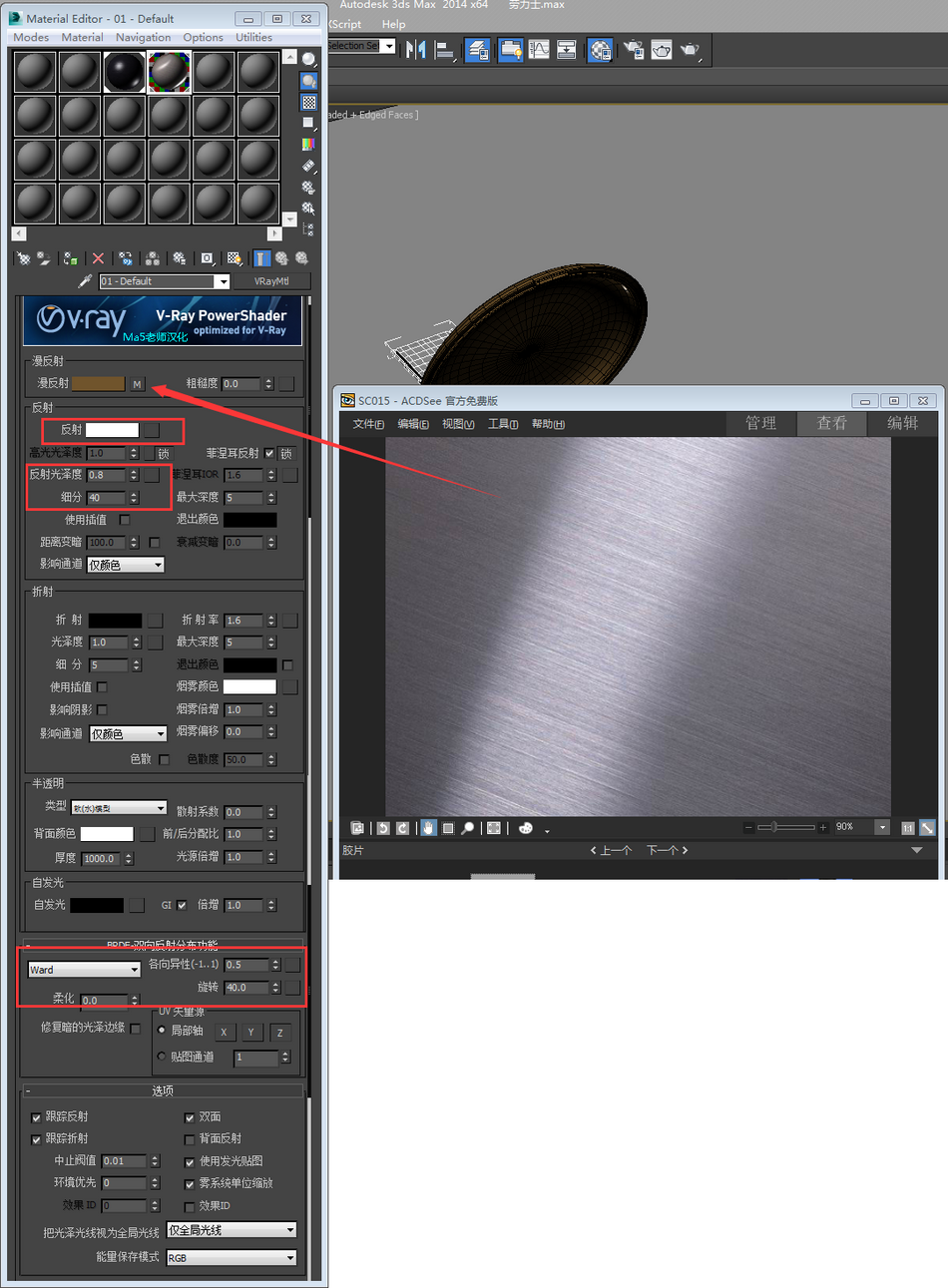
Task: Disable the 跟踪反射 checkbox
Action: 37,1117
